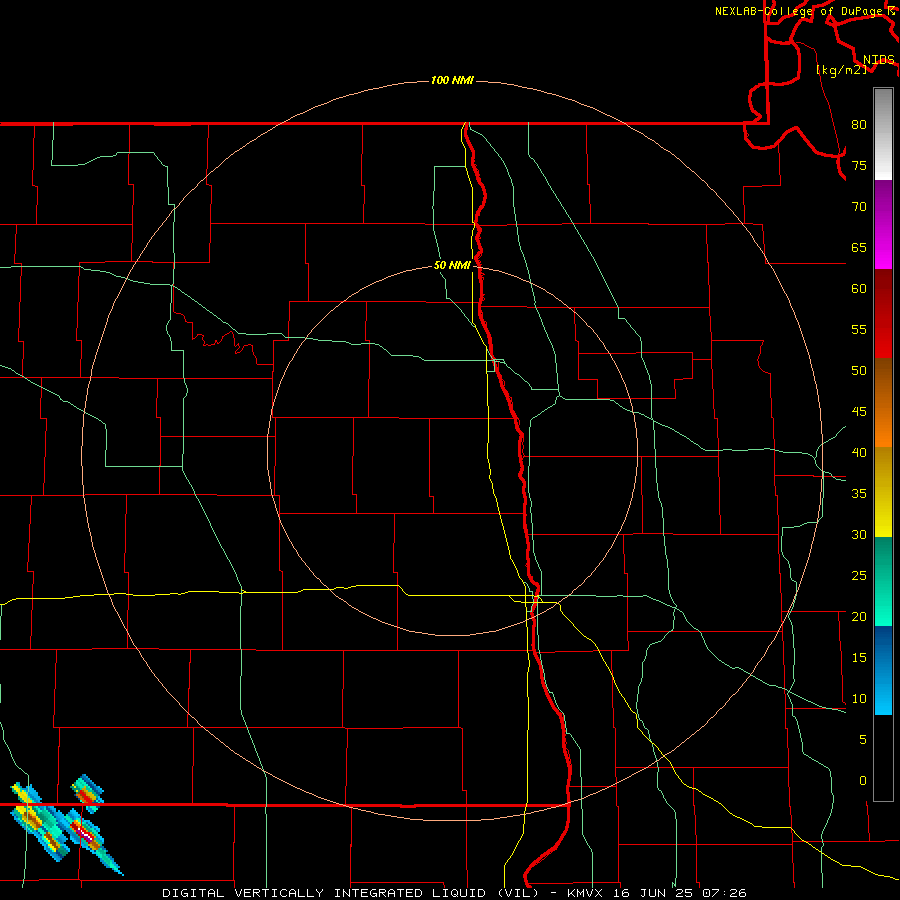Viewport: 900px width, 900px height.
Task: Click the 40 value on the scale
Action: 859,453
